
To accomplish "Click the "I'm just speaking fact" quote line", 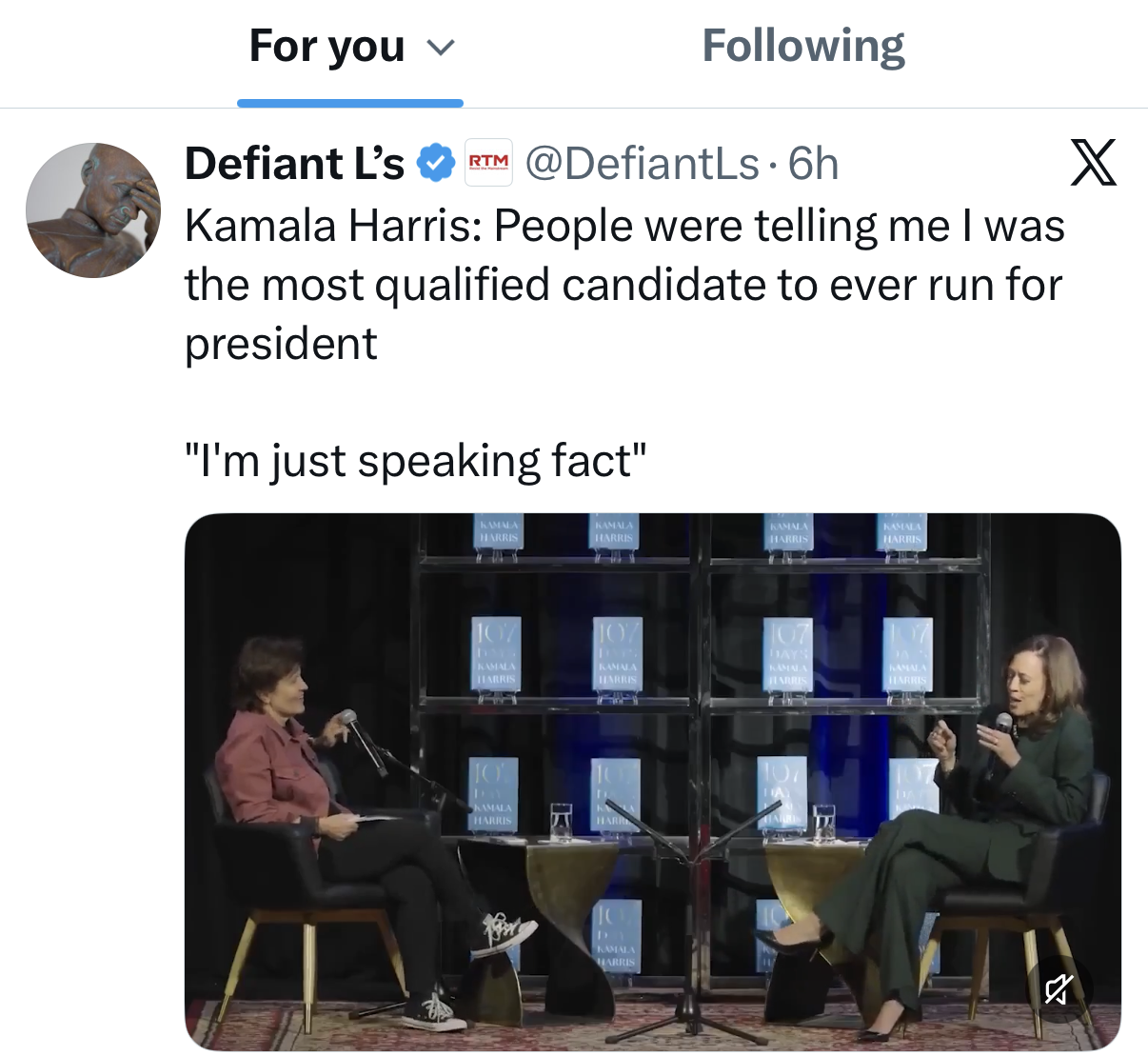I will [415, 461].
